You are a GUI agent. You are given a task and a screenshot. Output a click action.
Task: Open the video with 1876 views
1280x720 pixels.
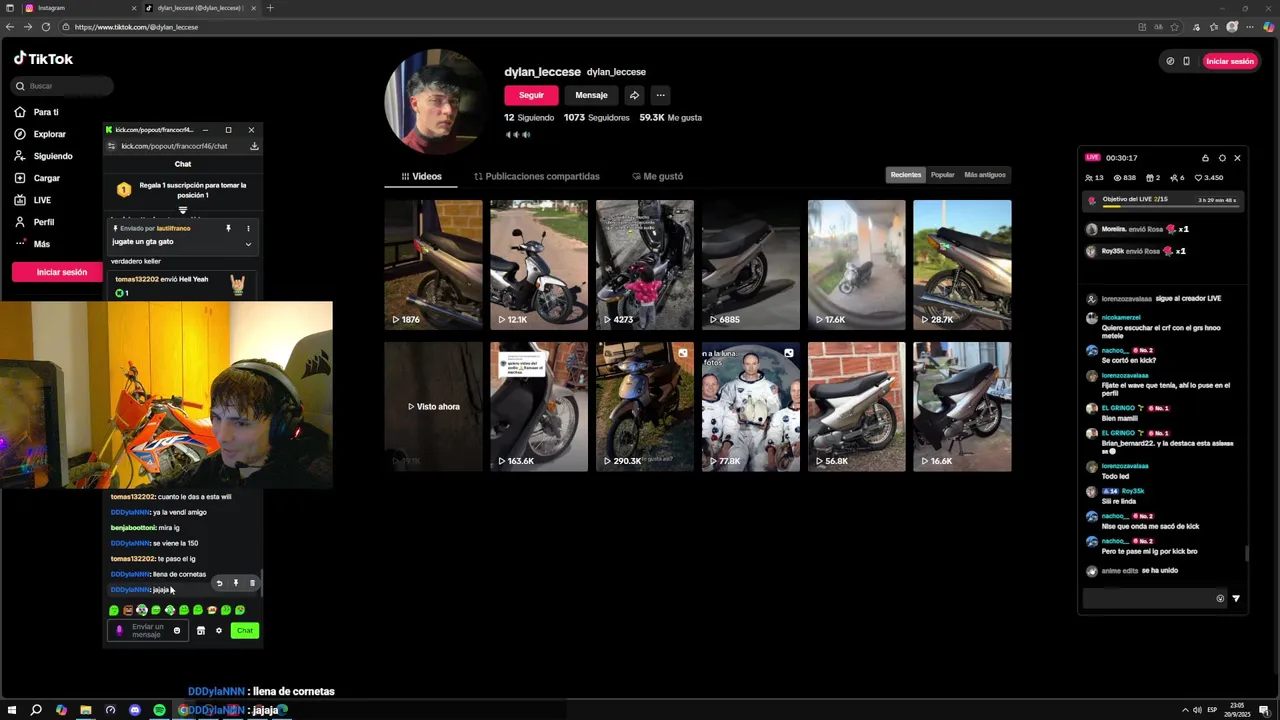pyautogui.click(x=433, y=265)
